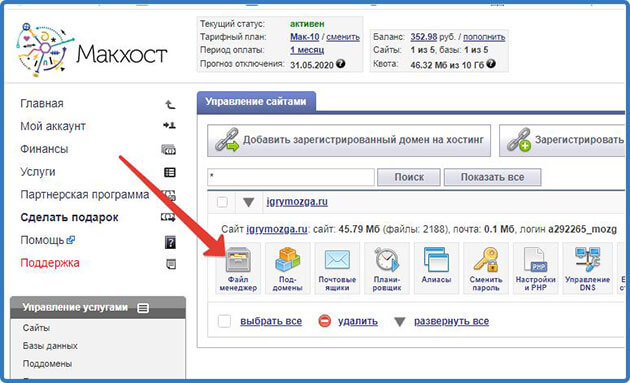Screen dimensions: 630x383
Task: Click the Главная sidebar arrow icon
Action: point(170,104)
